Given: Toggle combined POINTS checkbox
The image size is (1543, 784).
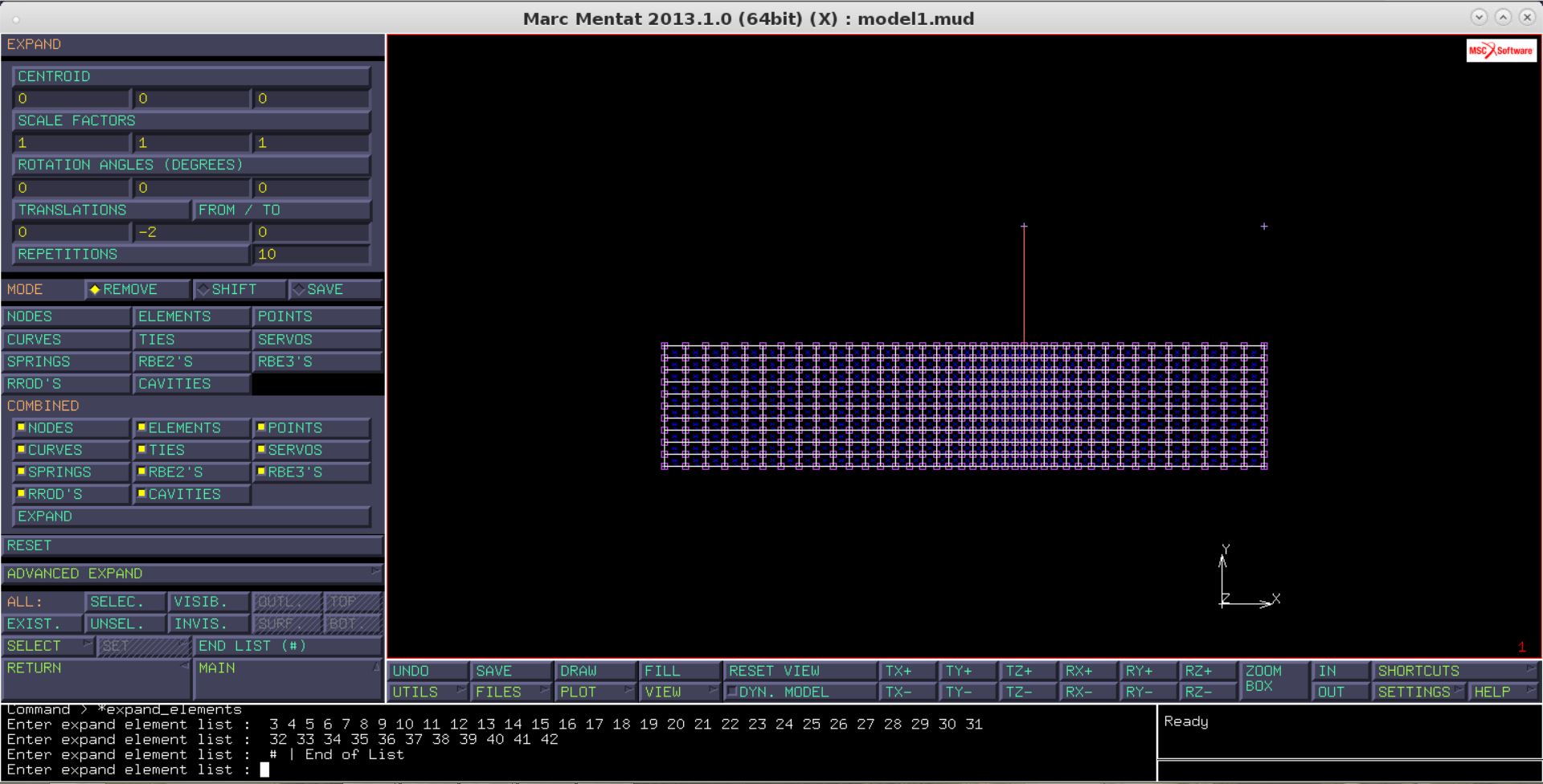Looking at the screenshot, I should click(312, 428).
